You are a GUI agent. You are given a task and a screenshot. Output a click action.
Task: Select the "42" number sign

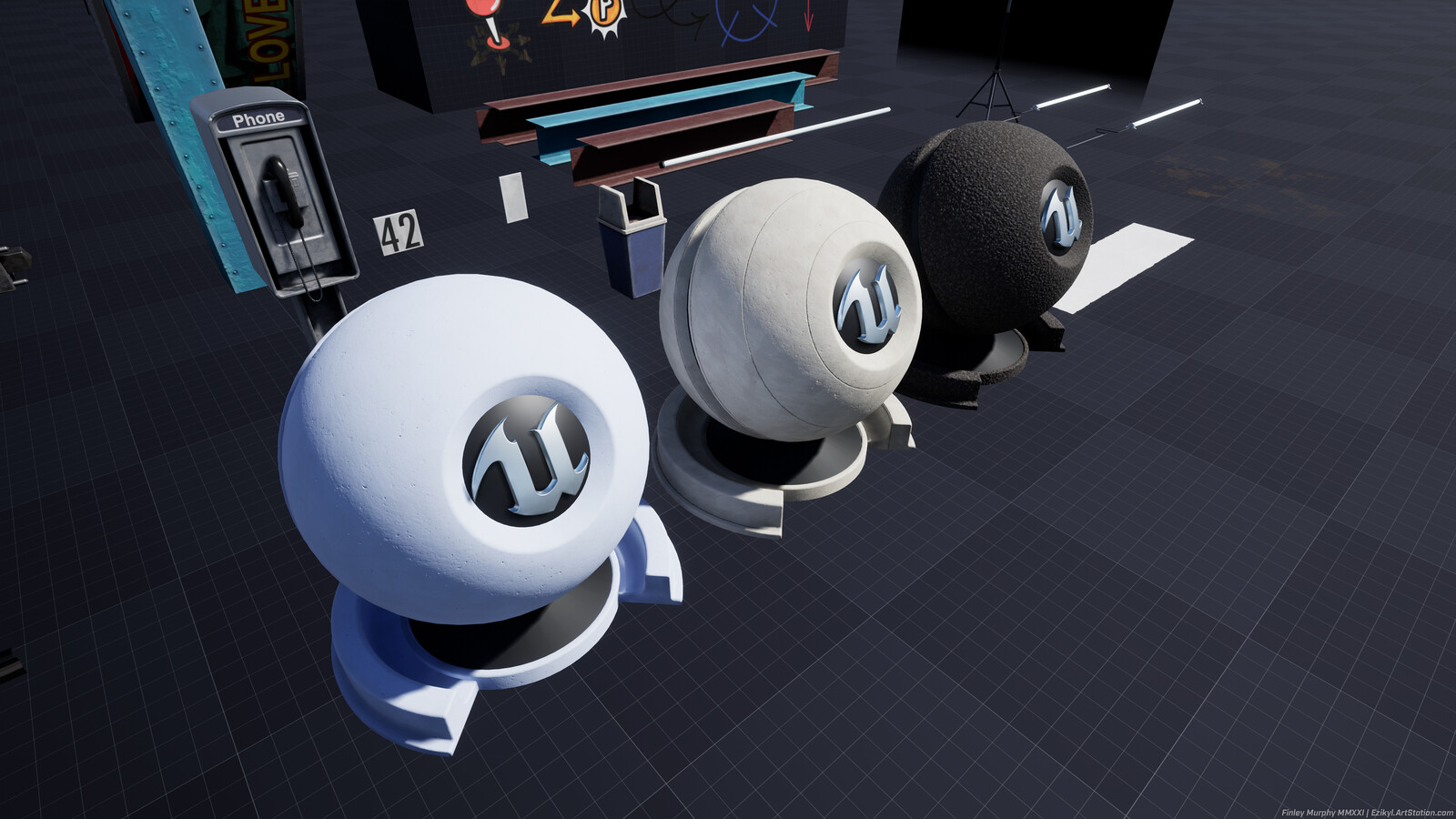pyautogui.click(x=399, y=232)
